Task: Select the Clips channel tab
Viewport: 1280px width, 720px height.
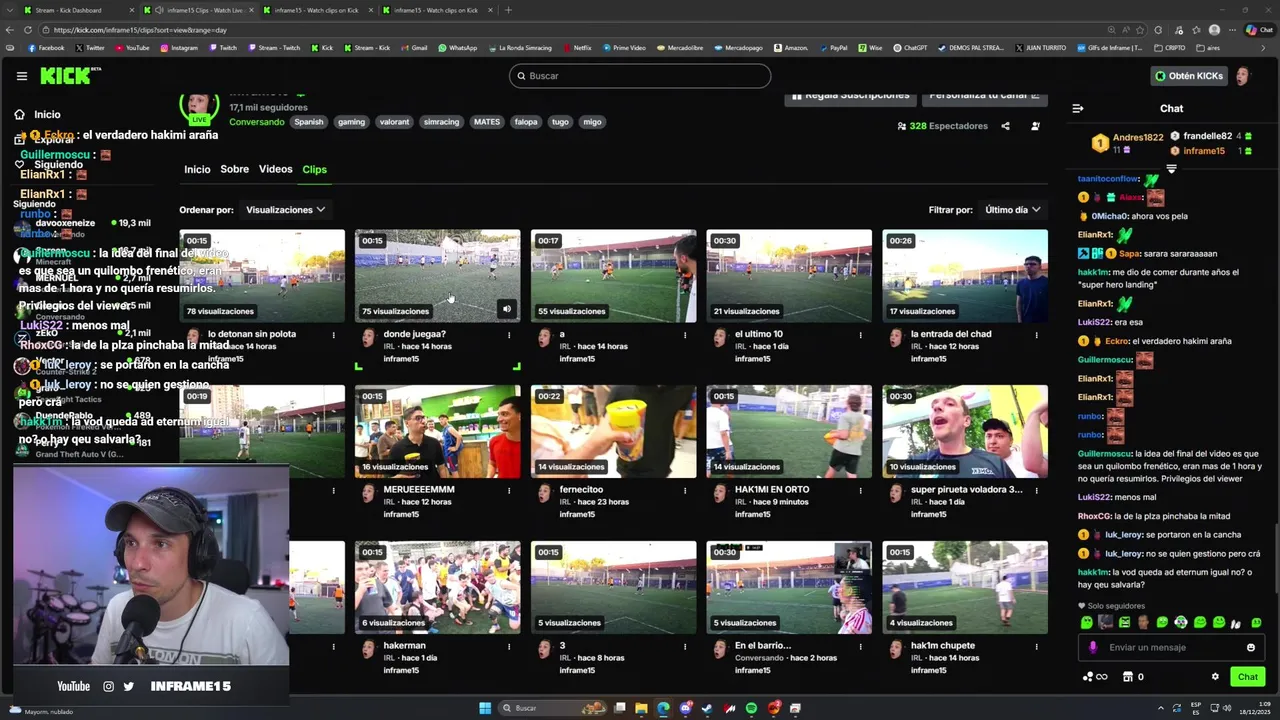Action: pos(314,169)
